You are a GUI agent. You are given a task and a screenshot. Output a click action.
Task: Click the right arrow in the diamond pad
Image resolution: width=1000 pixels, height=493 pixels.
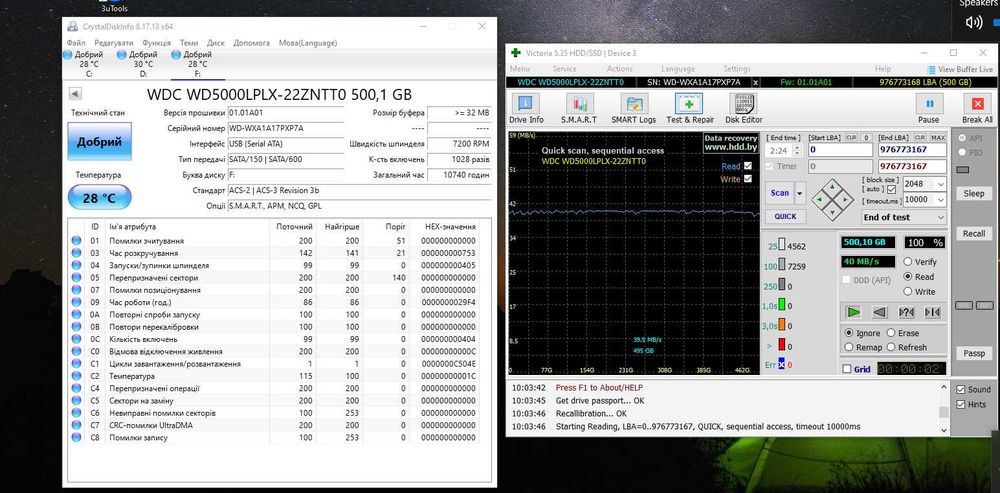(x=844, y=200)
